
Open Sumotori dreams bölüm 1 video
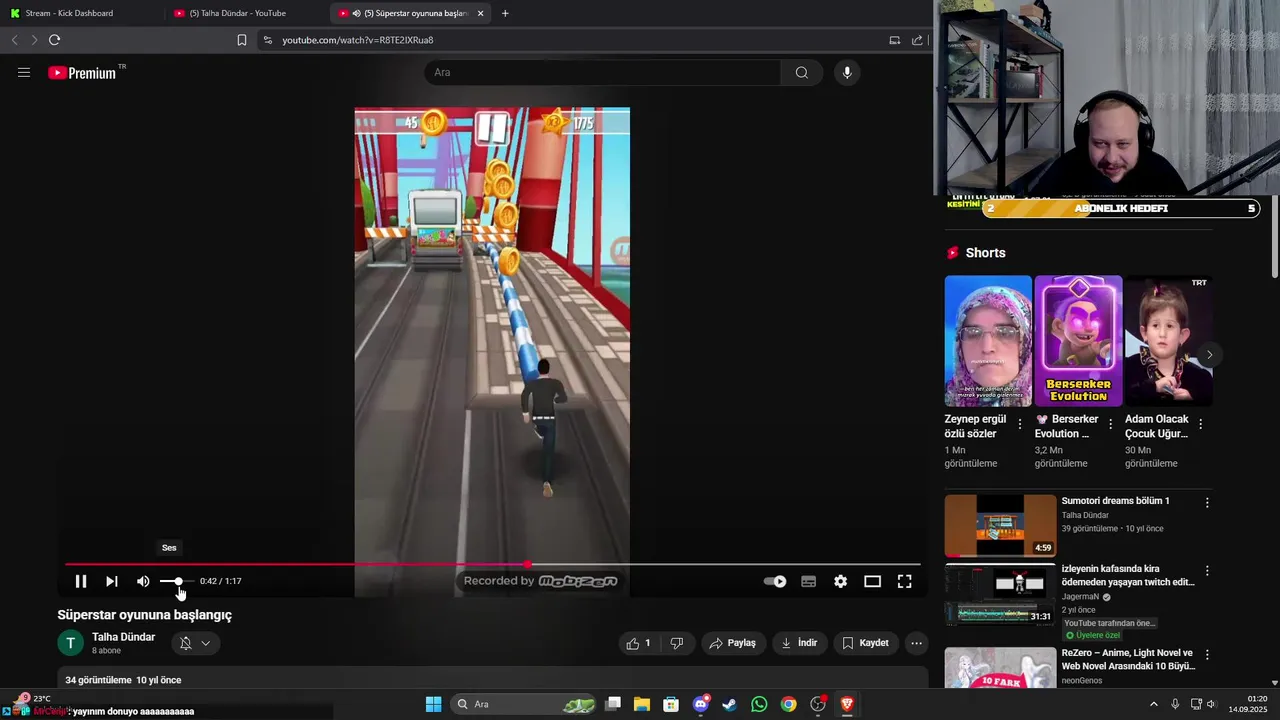pyautogui.click(x=1000, y=525)
